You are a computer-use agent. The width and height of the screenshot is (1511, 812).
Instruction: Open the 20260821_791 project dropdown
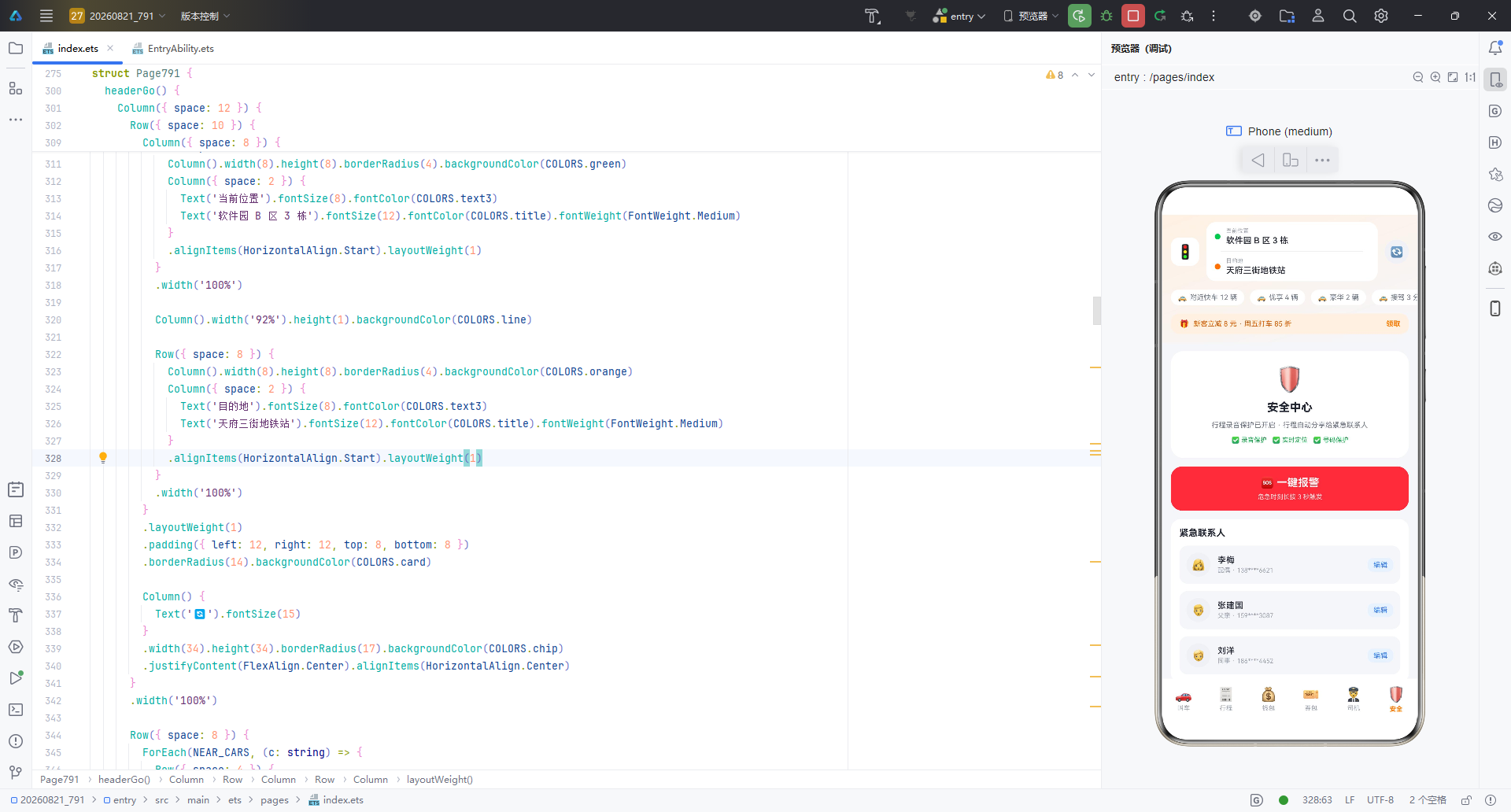click(118, 16)
